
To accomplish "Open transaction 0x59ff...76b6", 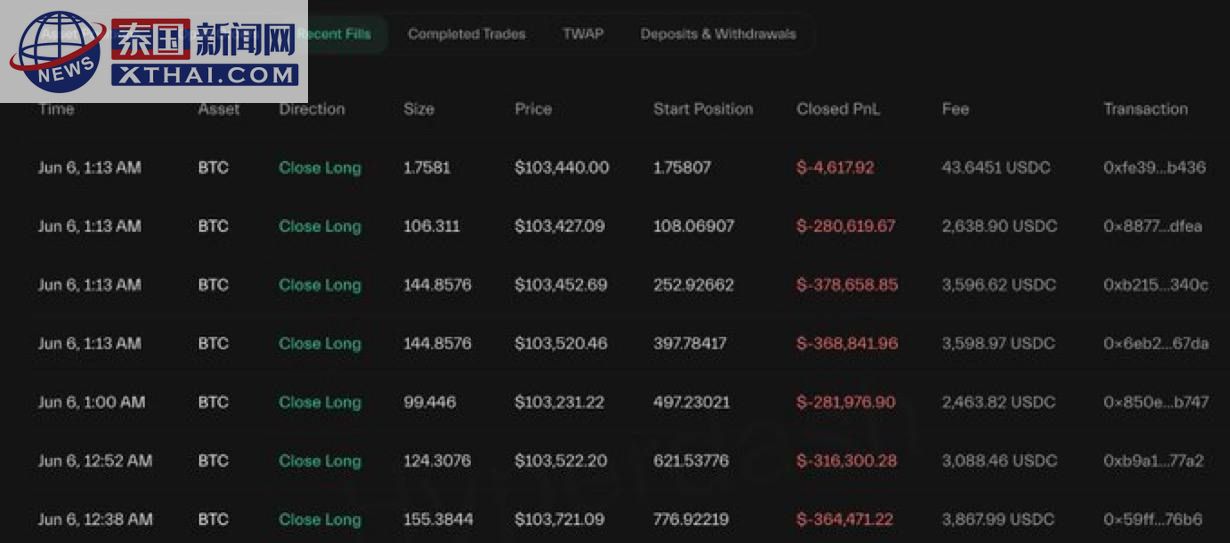I will (x=1153, y=519).
